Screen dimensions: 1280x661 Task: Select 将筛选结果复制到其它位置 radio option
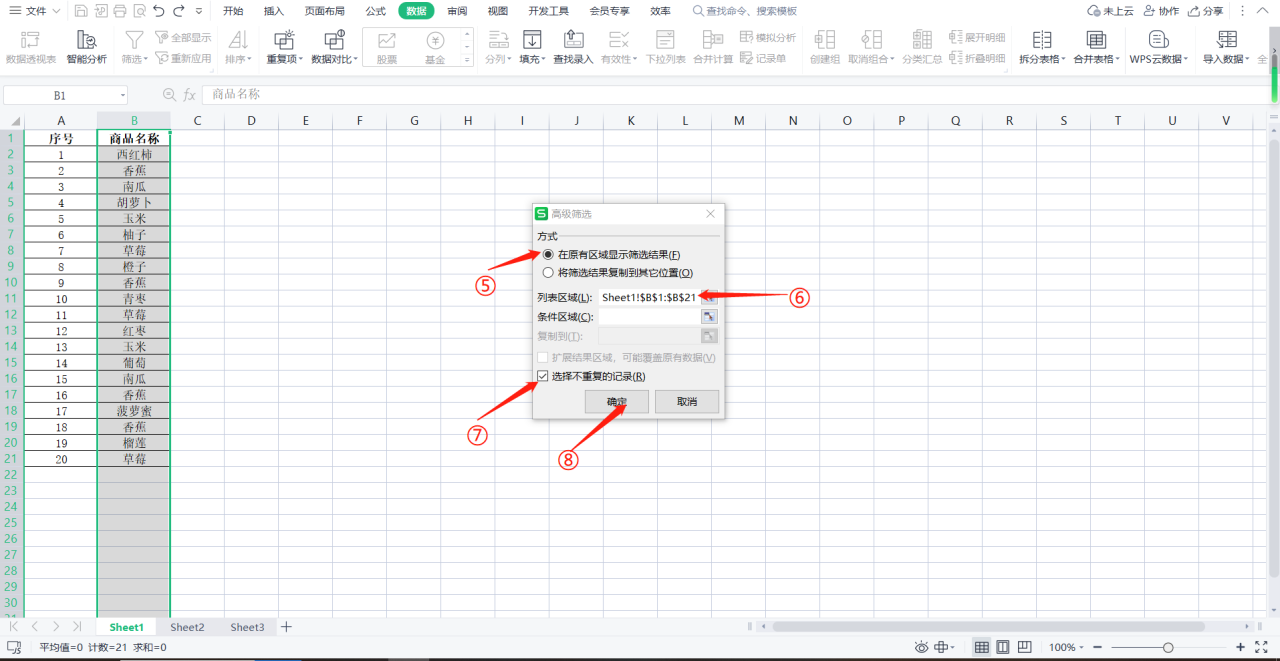point(547,273)
